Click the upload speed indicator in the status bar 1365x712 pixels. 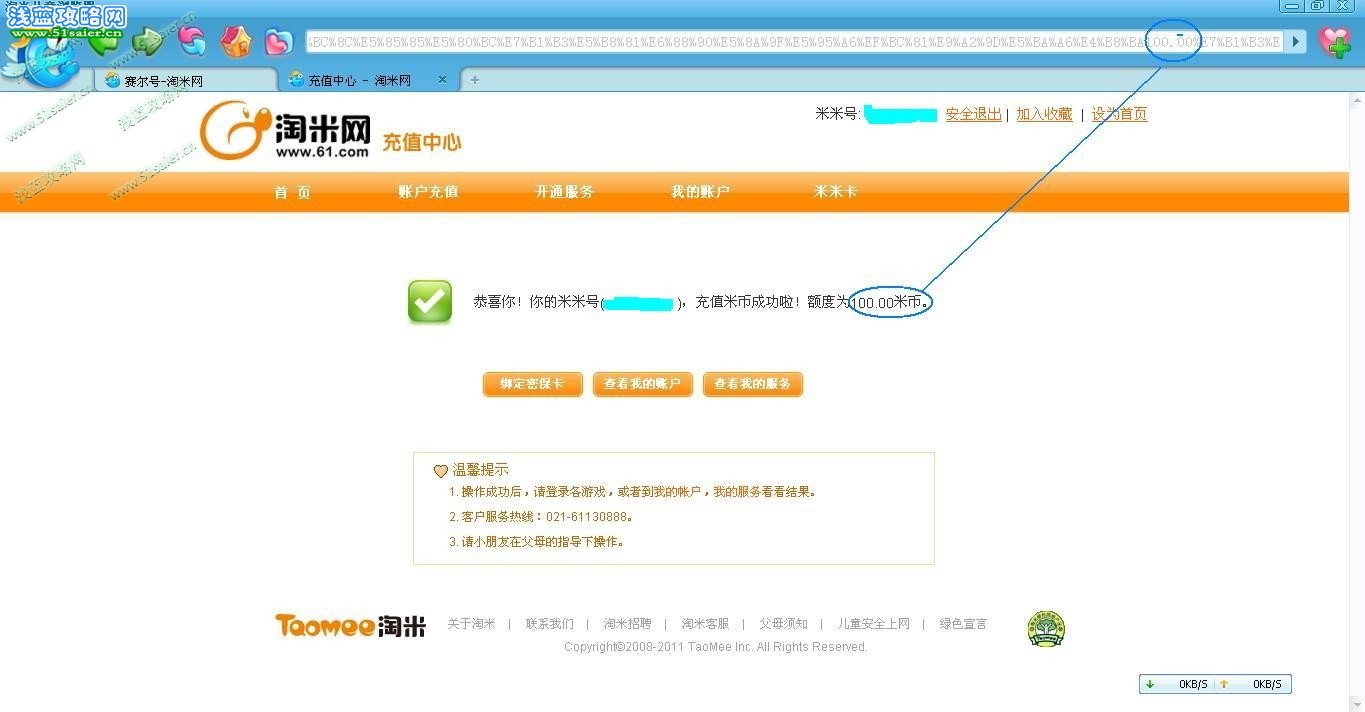[x=1251, y=684]
